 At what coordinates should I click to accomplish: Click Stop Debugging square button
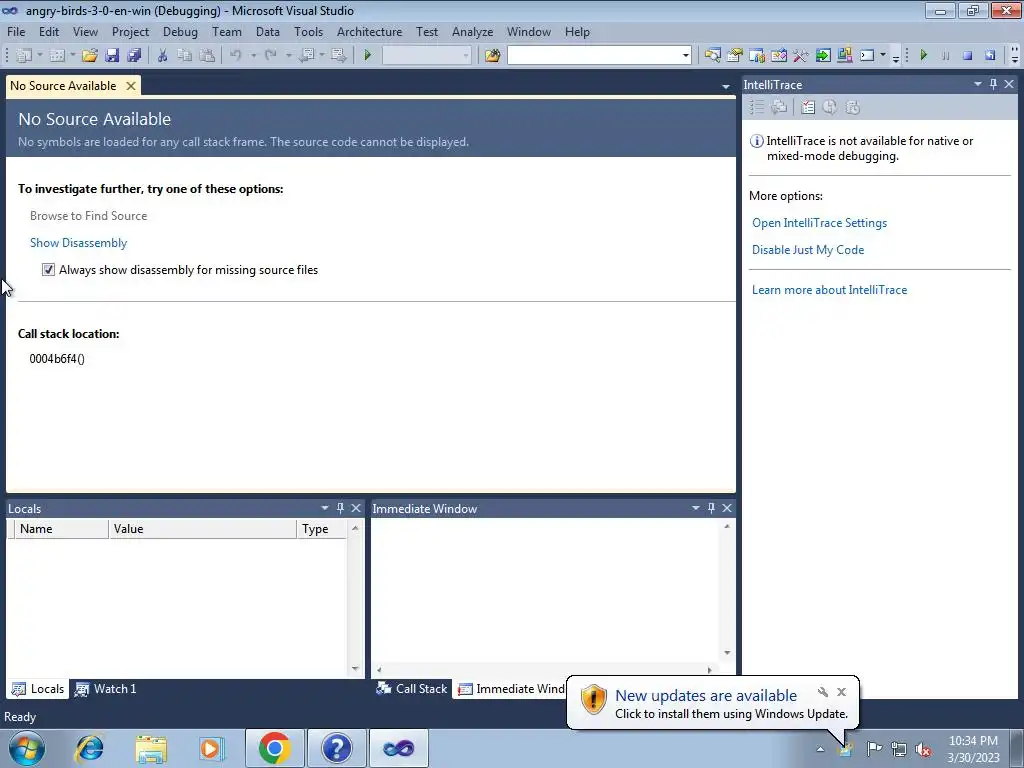(968, 56)
